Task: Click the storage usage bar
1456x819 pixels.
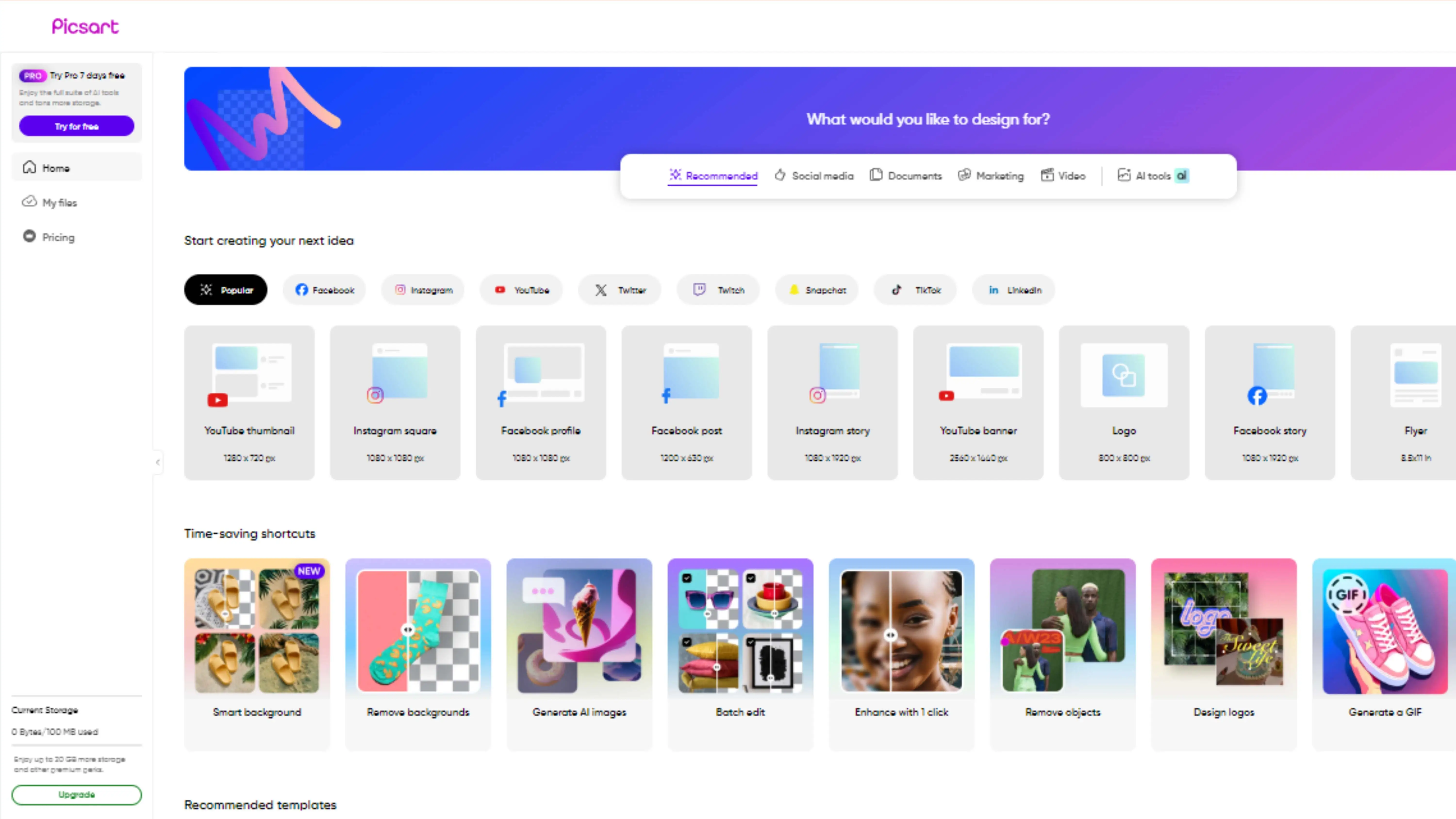Action: [77, 745]
